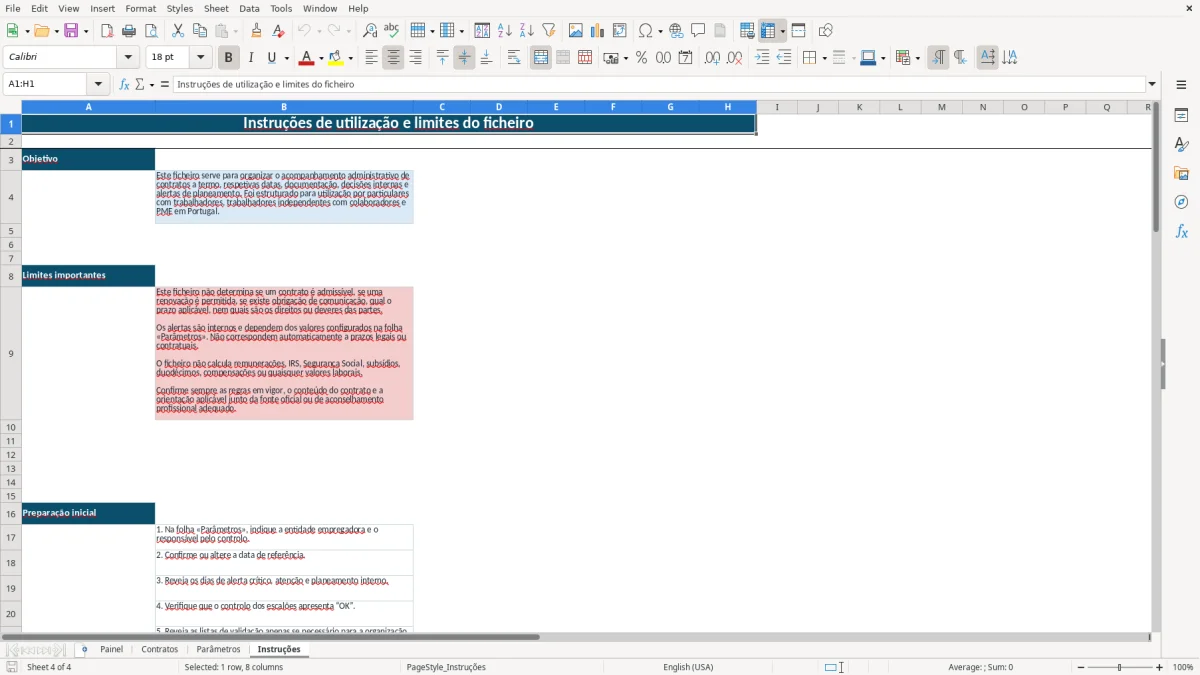1200x675 pixels.
Task: Click the horizontal scrollbar
Action: (270, 637)
